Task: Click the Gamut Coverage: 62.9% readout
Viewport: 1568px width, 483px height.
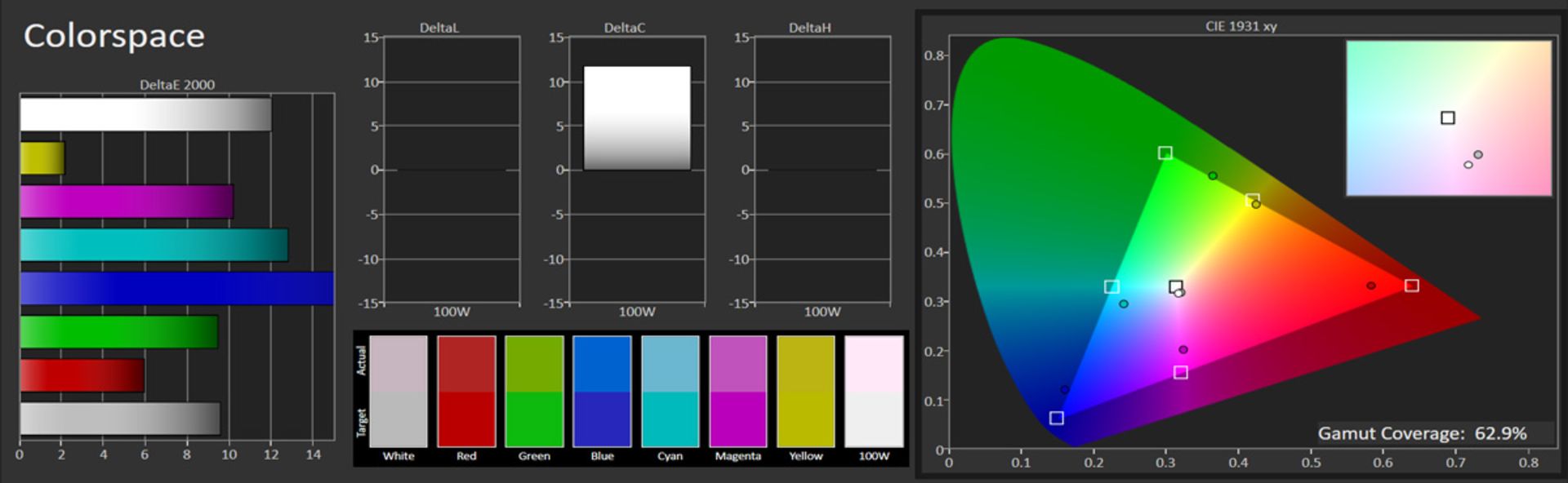Action: [x=1423, y=433]
